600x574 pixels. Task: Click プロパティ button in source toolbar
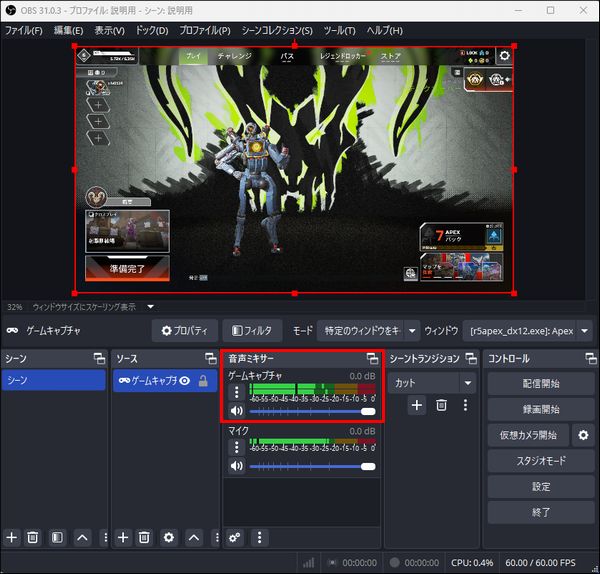(185, 331)
